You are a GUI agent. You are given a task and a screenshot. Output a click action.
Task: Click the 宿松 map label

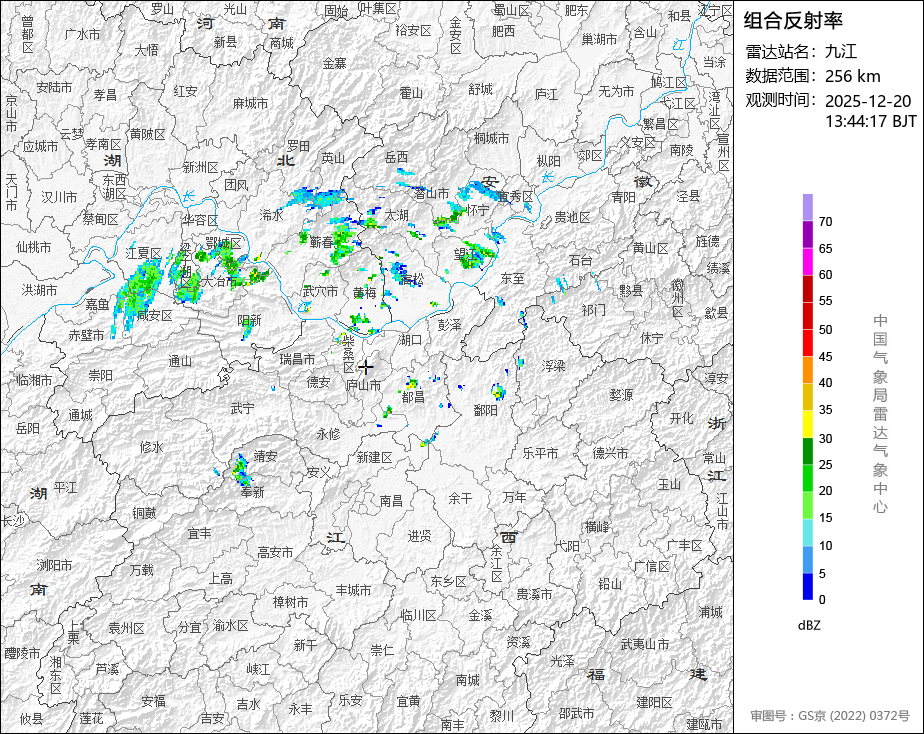[x=411, y=279]
